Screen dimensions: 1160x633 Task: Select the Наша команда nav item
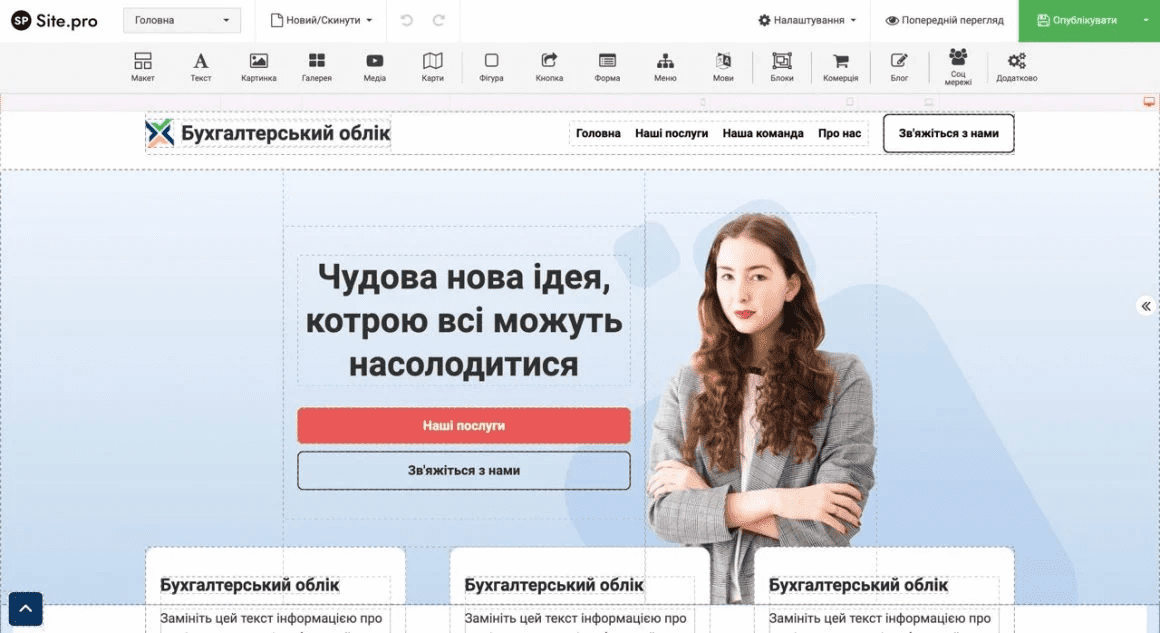[763, 133]
